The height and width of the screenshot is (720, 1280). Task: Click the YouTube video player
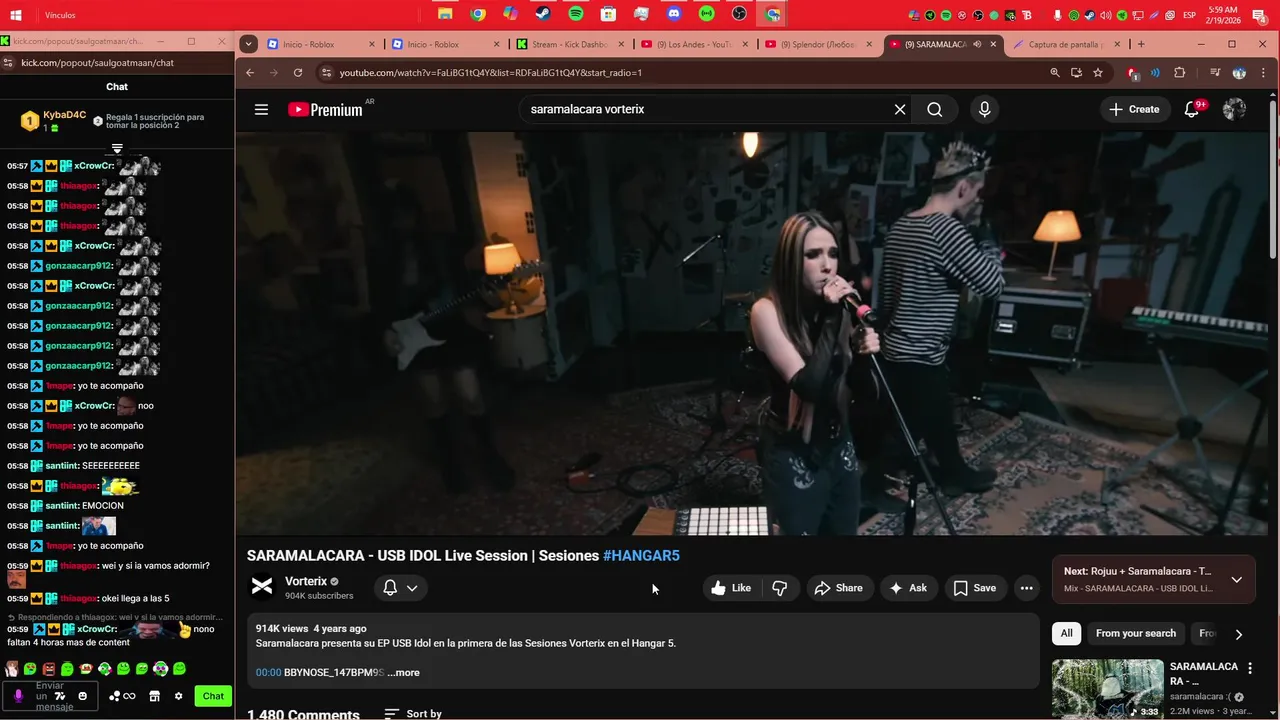coord(751,334)
